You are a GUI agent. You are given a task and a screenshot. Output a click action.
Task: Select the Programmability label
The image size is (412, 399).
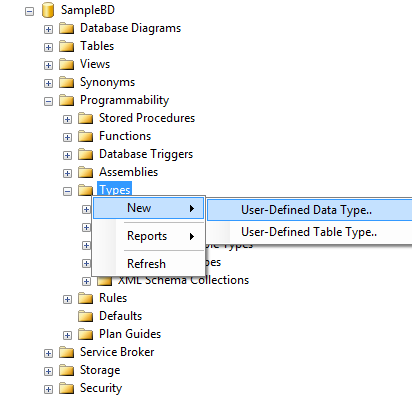click(x=124, y=100)
